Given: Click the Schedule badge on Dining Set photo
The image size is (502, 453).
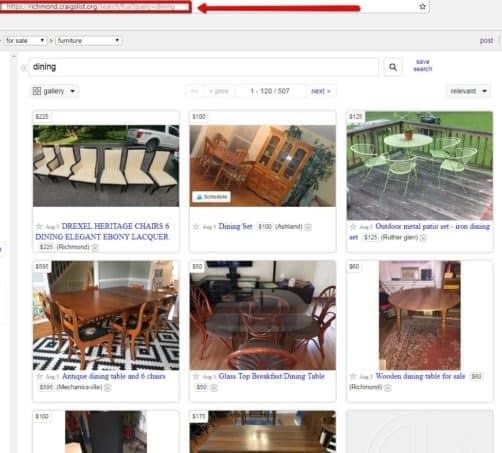Looking at the screenshot, I should tap(211, 197).
